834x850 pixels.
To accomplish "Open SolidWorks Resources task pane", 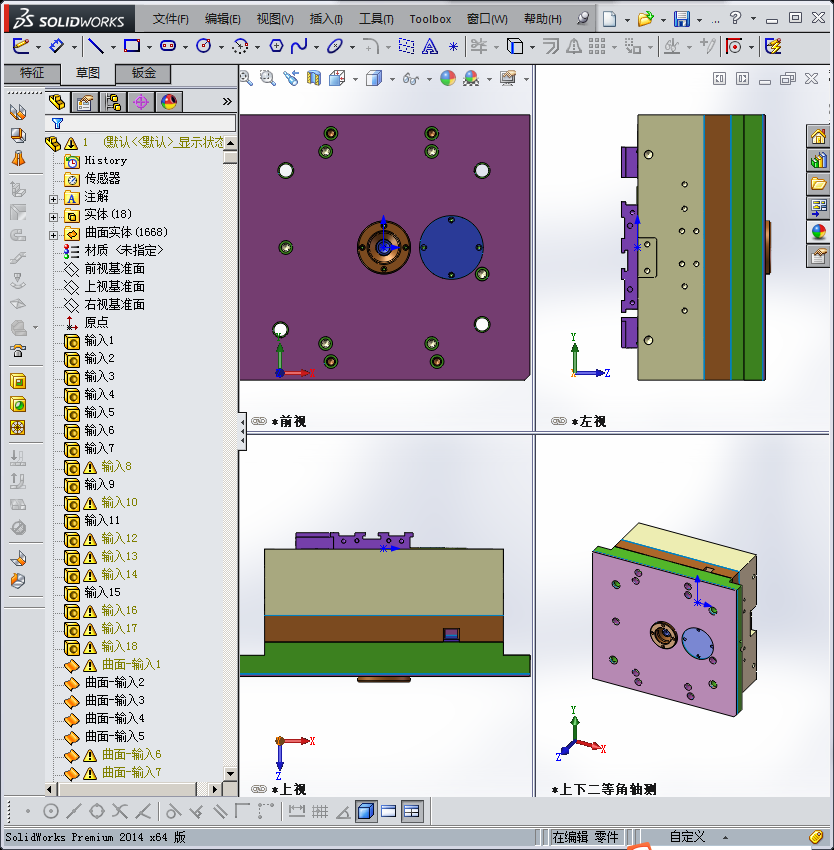I will [818, 136].
